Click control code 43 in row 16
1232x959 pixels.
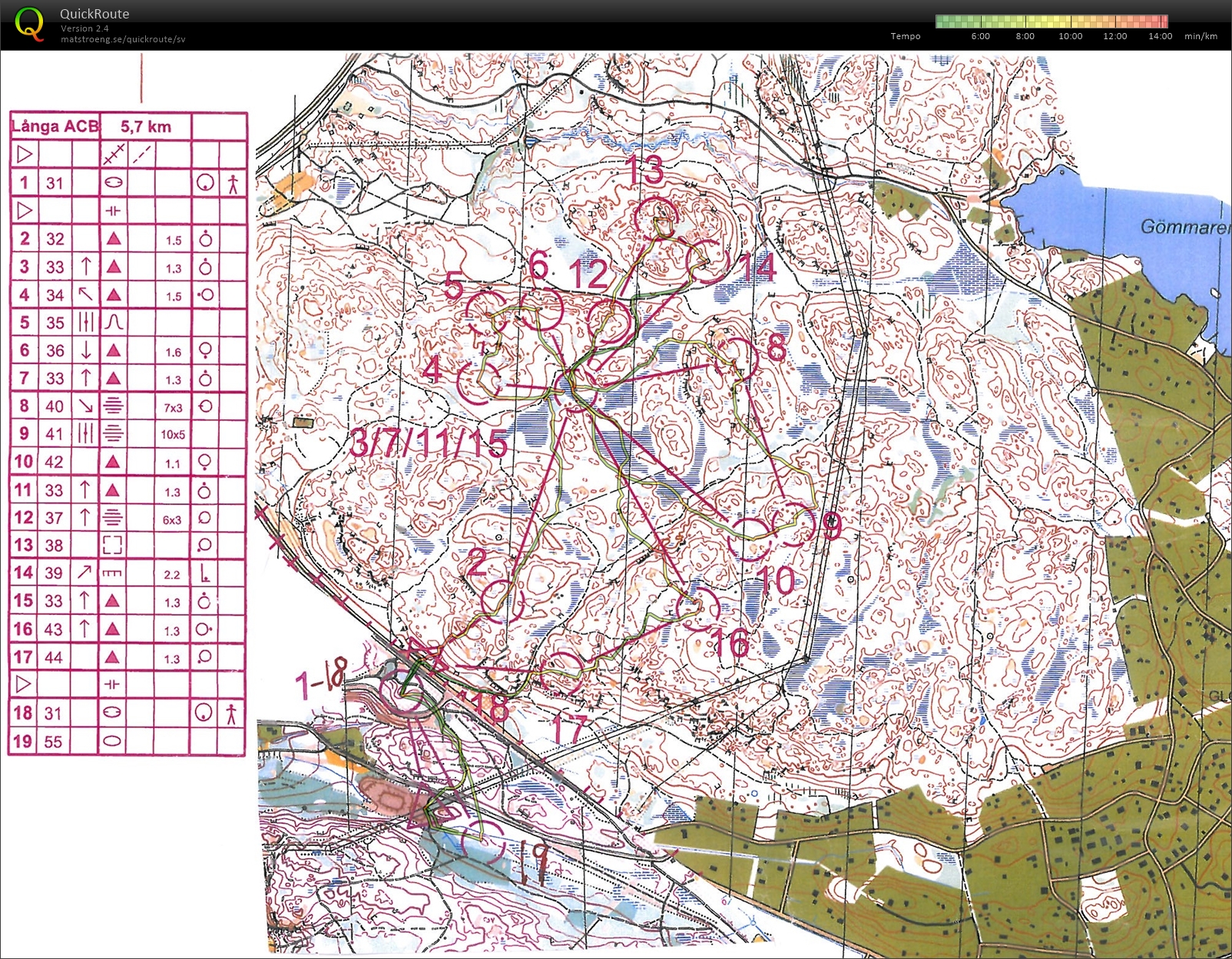click(54, 629)
